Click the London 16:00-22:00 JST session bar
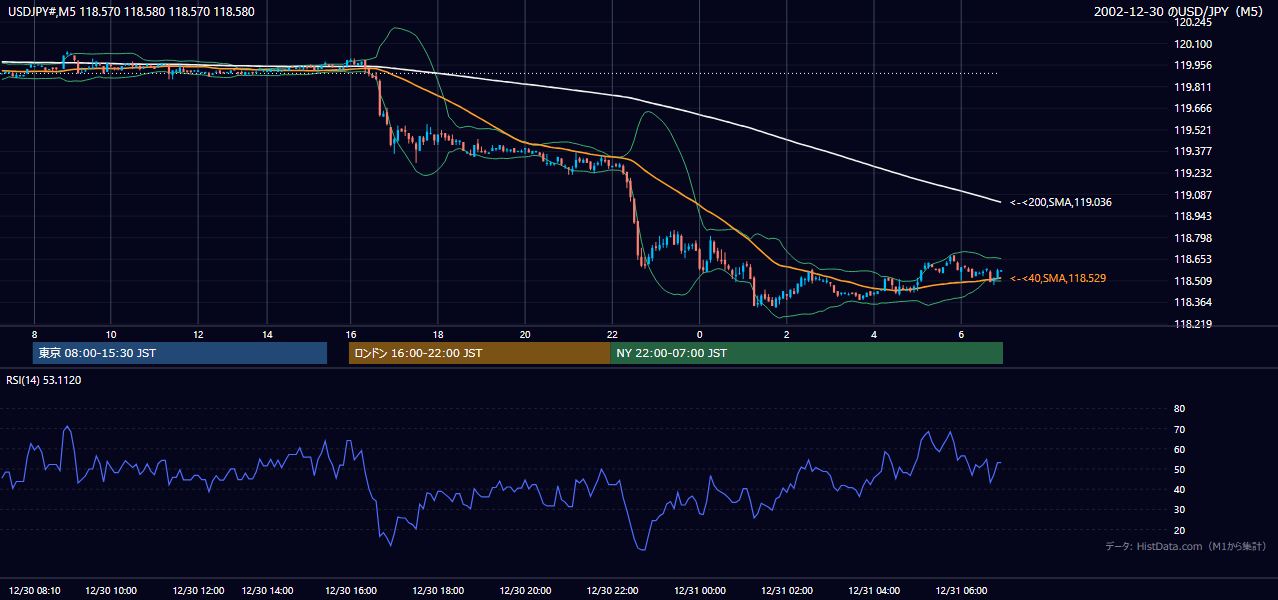 pyautogui.click(x=479, y=353)
